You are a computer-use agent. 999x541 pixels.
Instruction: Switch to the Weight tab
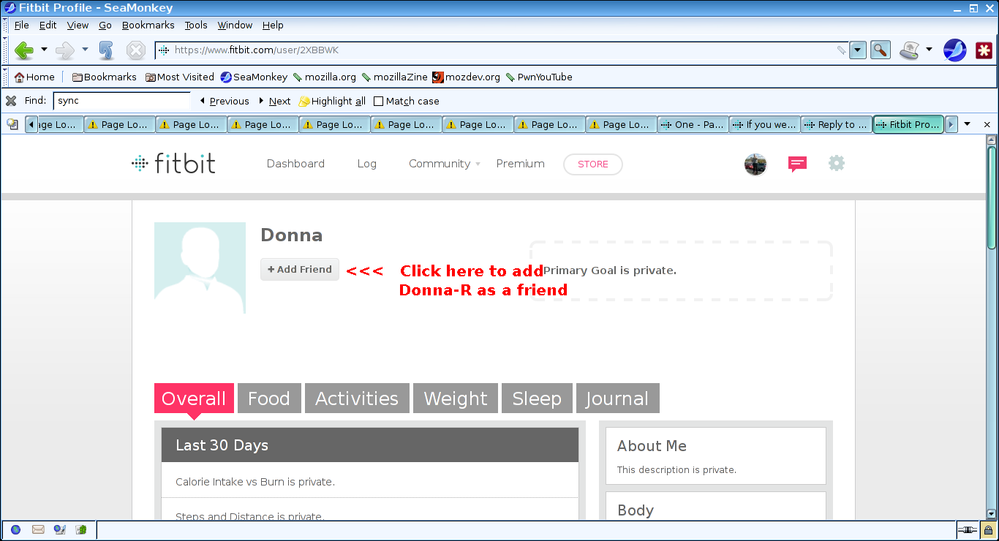point(456,398)
